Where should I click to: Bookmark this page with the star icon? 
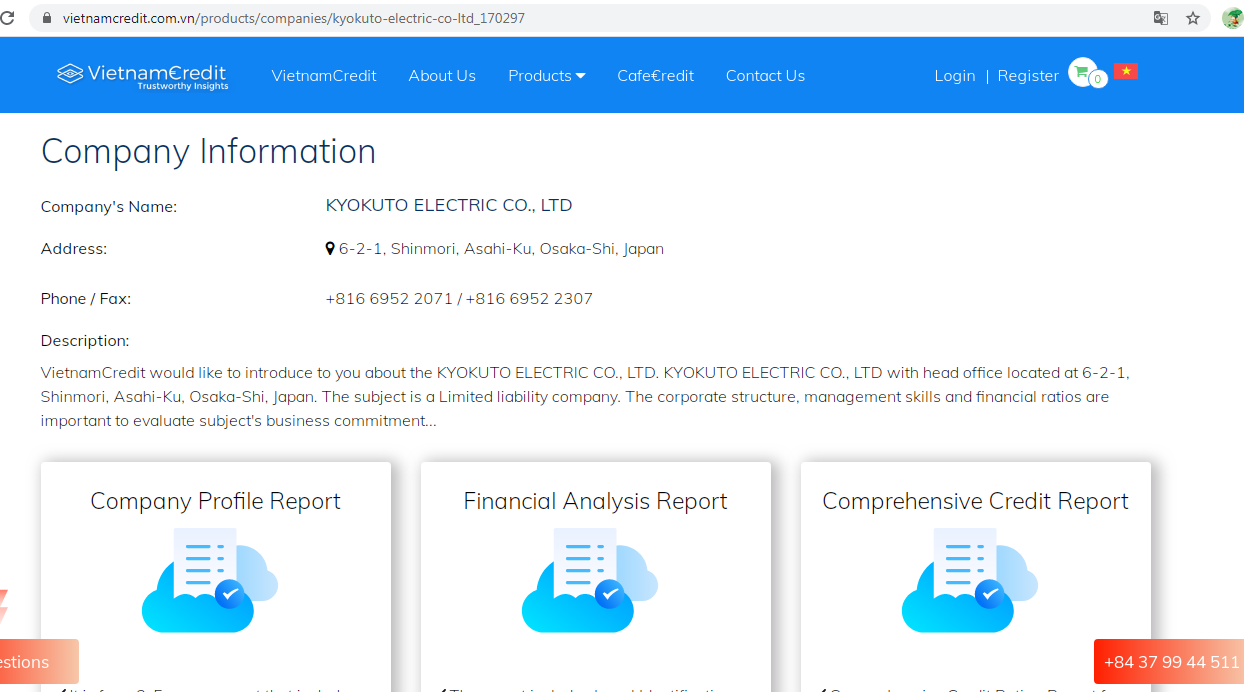(x=1193, y=18)
